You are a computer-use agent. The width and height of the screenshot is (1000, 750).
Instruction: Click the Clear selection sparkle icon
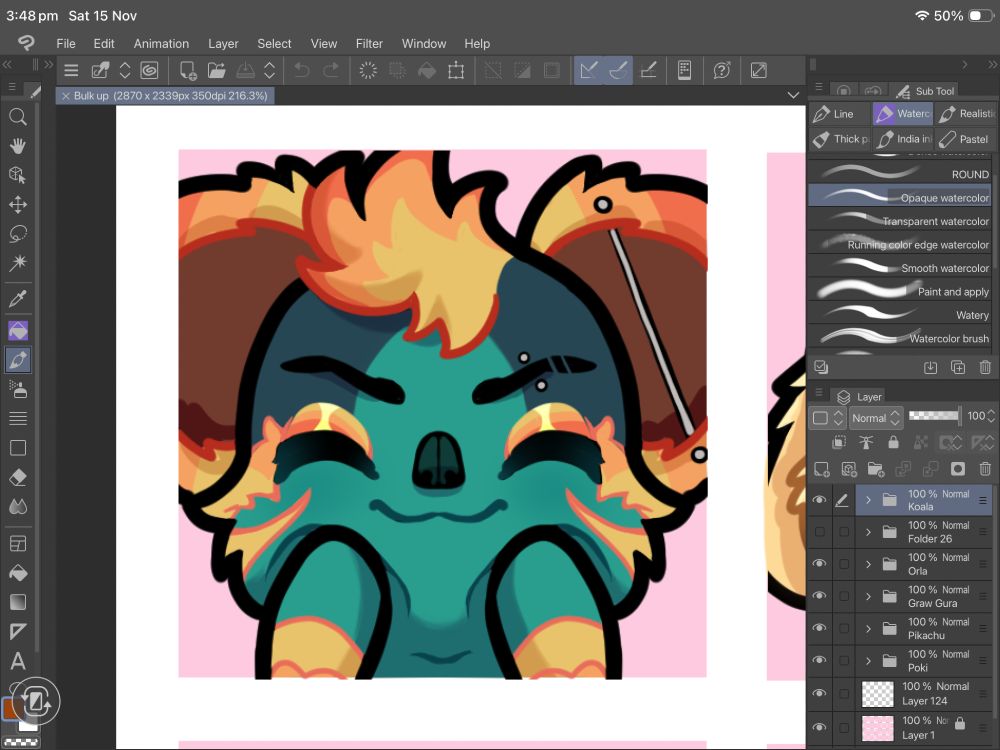[368, 70]
